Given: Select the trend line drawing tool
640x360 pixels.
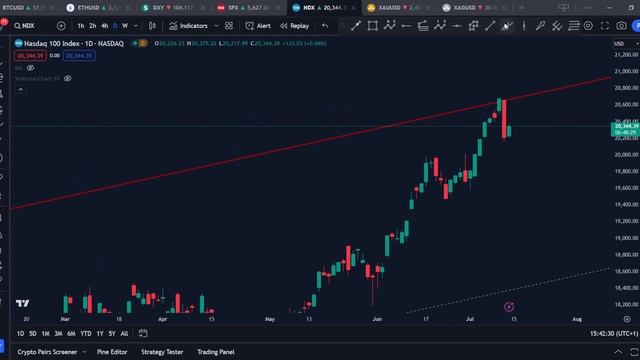Looking at the screenshot, I should 356,26.
